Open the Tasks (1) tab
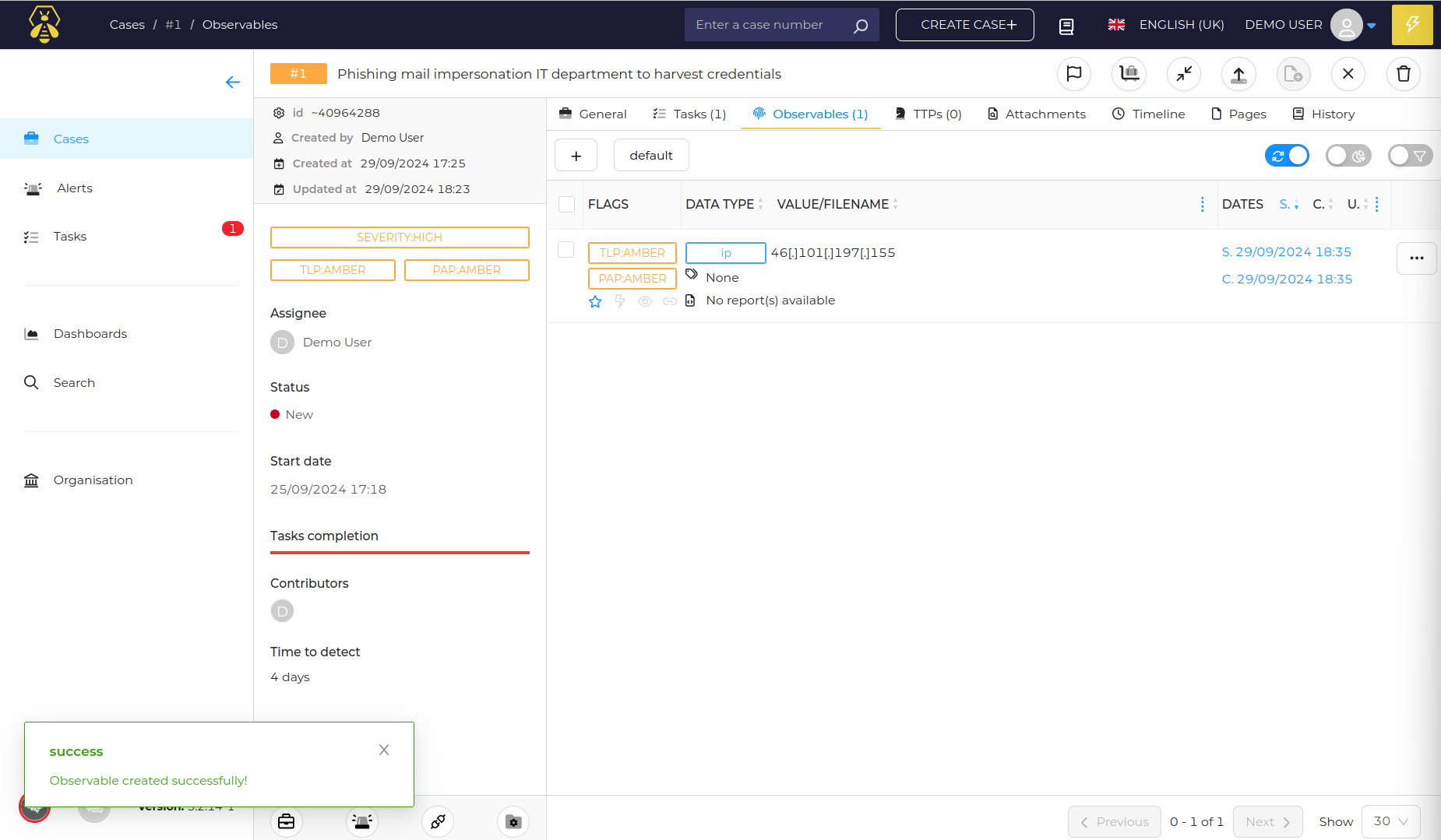Screen dimensions: 1441x840 tap(689, 114)
